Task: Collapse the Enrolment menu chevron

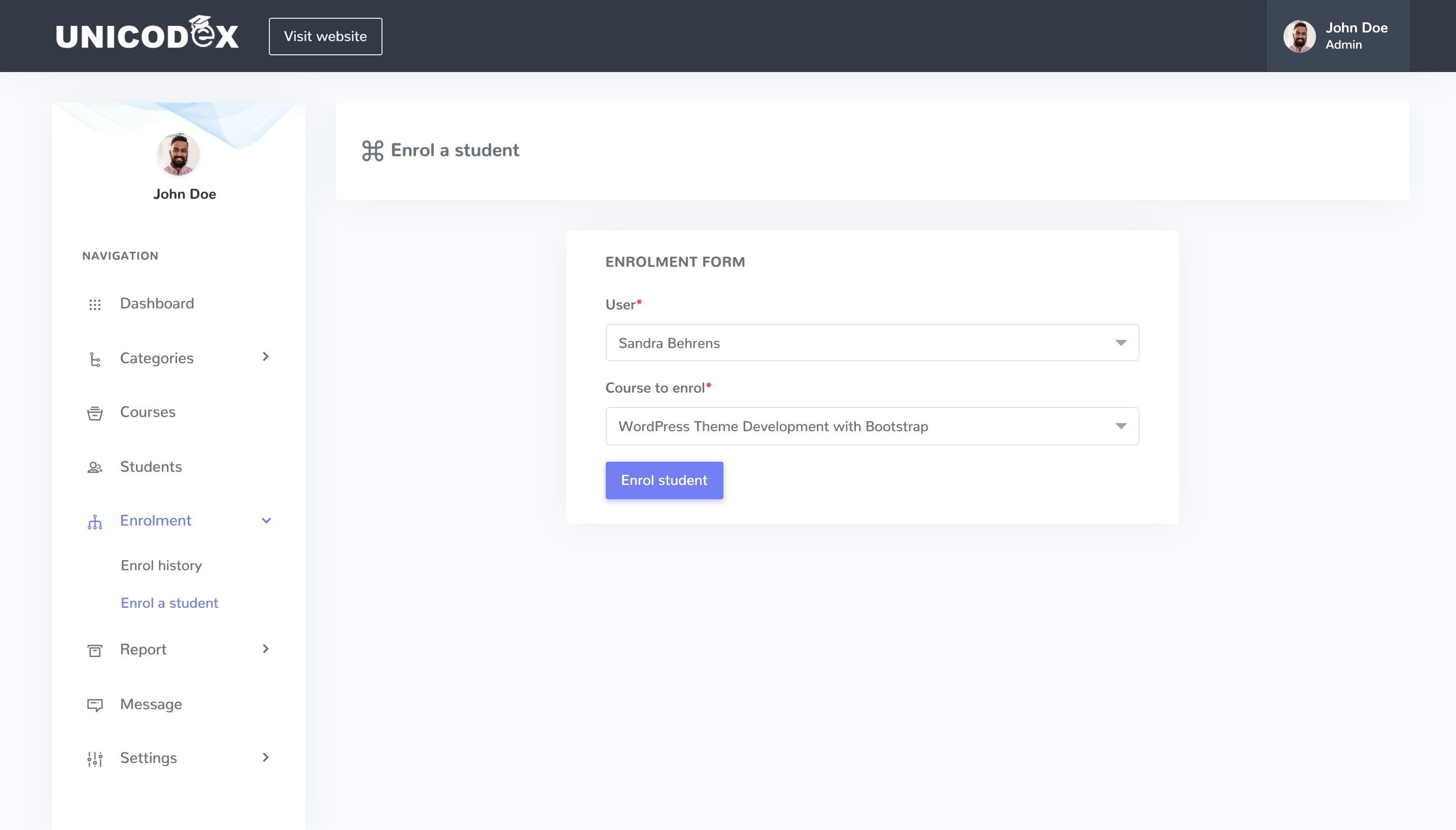Action: [x=266, y=521]
